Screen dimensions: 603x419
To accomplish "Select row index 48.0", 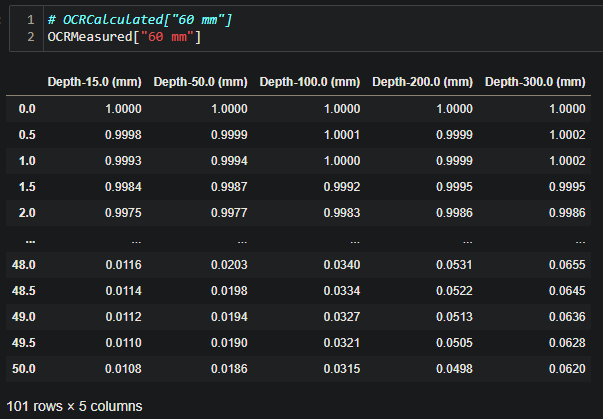I will click(24, 265).
